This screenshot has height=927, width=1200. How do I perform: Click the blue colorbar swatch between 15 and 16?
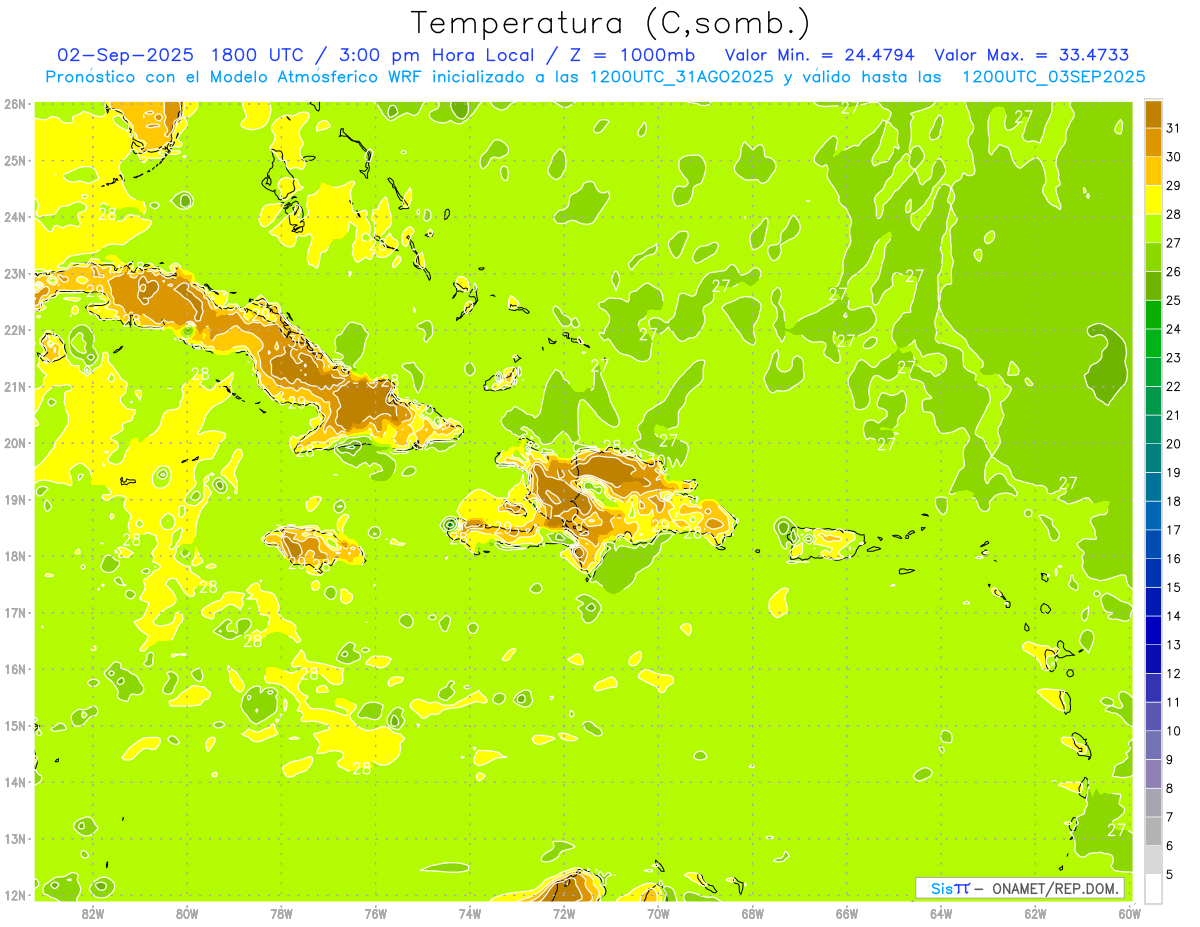point(1153,573)
